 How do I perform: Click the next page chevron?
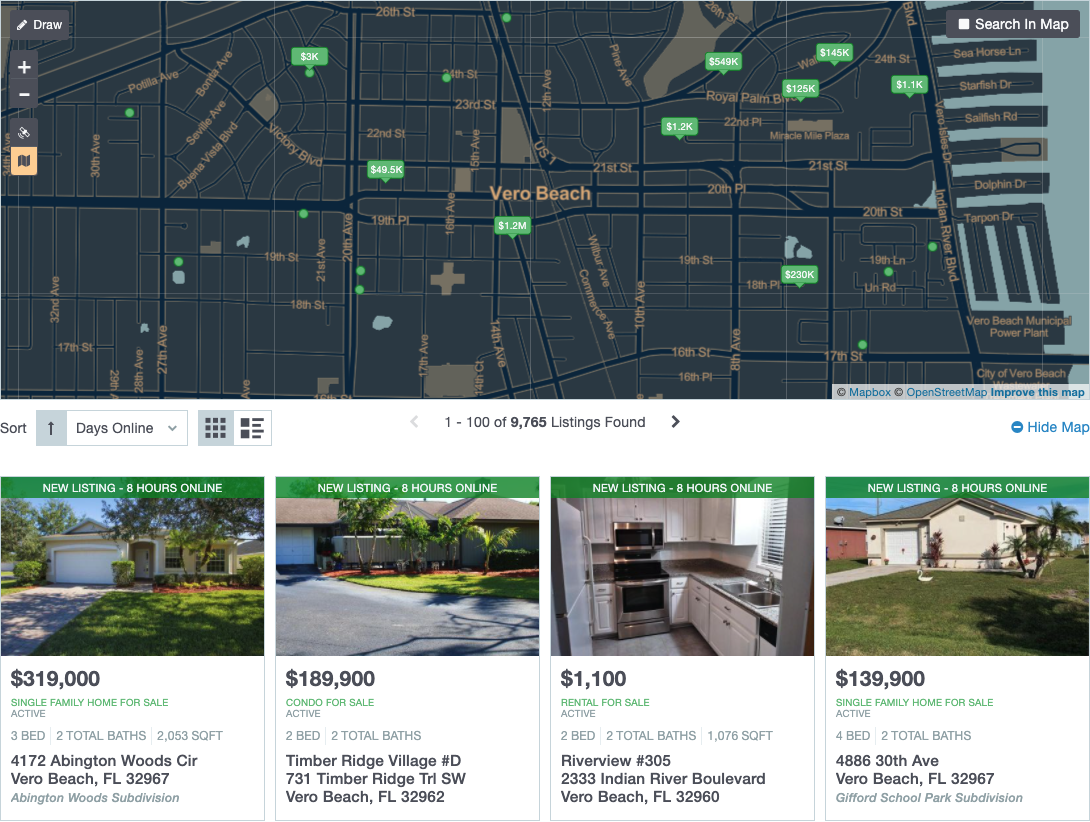tap(675, 422)
